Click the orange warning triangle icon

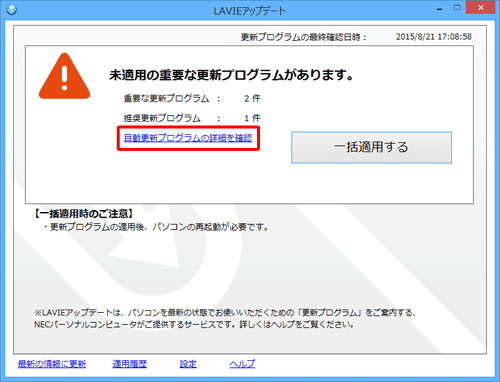(x=64, y=76)
